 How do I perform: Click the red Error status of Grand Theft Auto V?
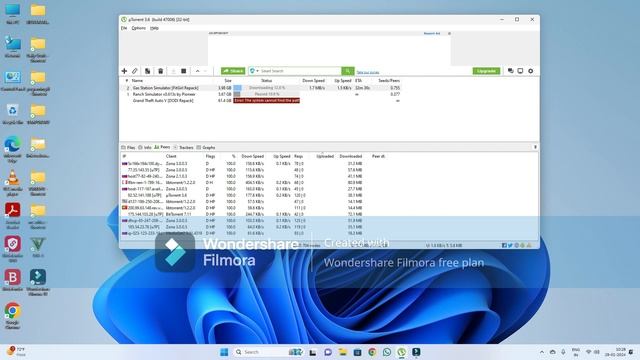266,100
